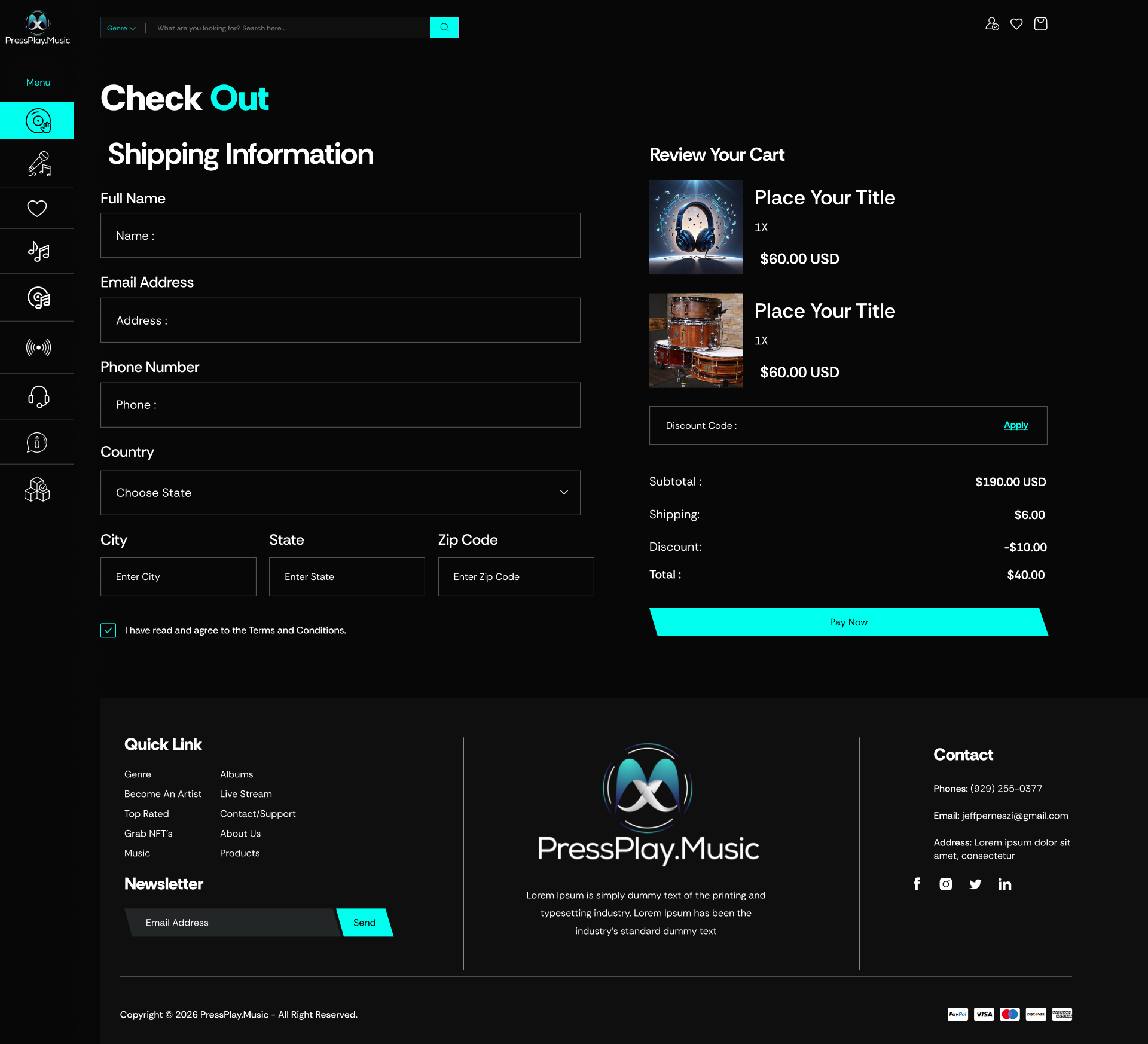Click the shopping cart header icon
Image resolution: width=1148 pixels, height=1044 pixels.
(x=1040, y=24)
